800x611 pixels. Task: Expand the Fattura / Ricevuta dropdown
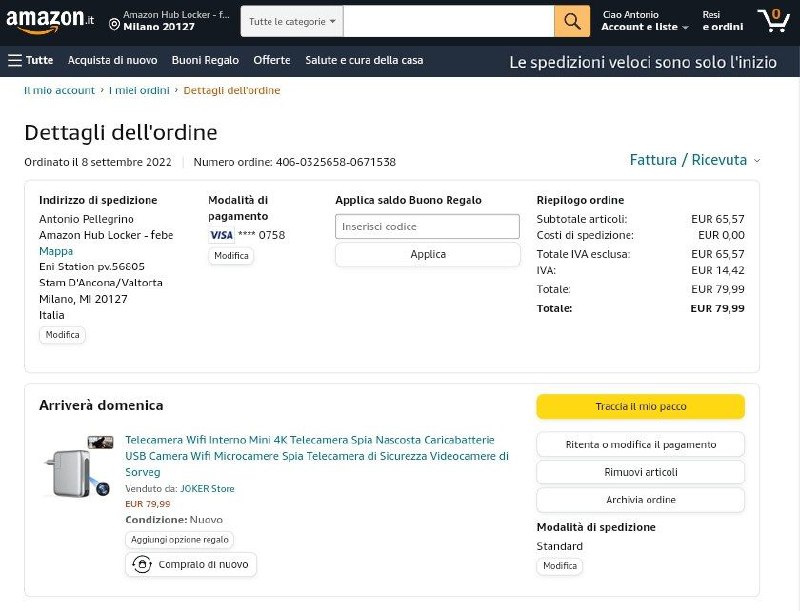(694, 160)
